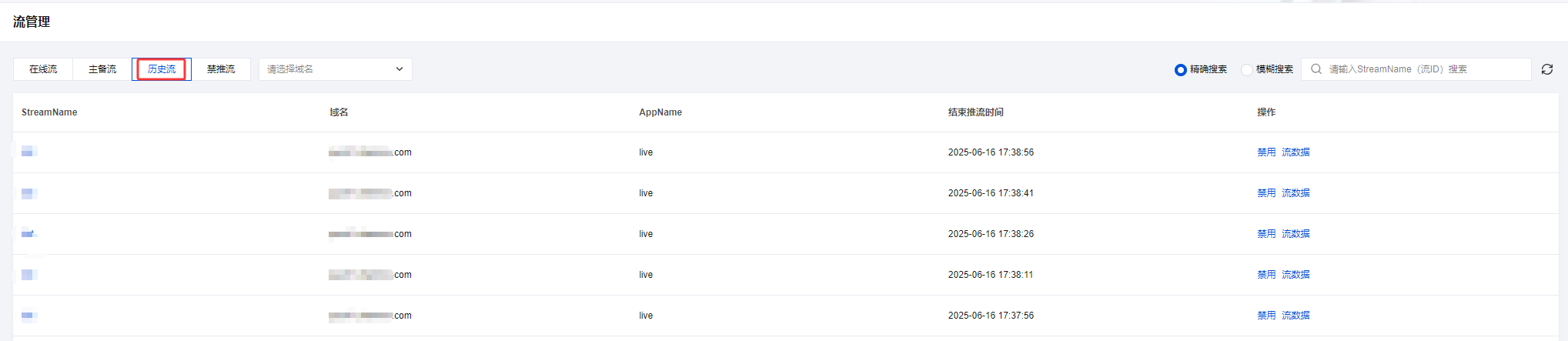
Task: Open 流数据 for stream ended 17:37:56
Action: [1296, 316]
